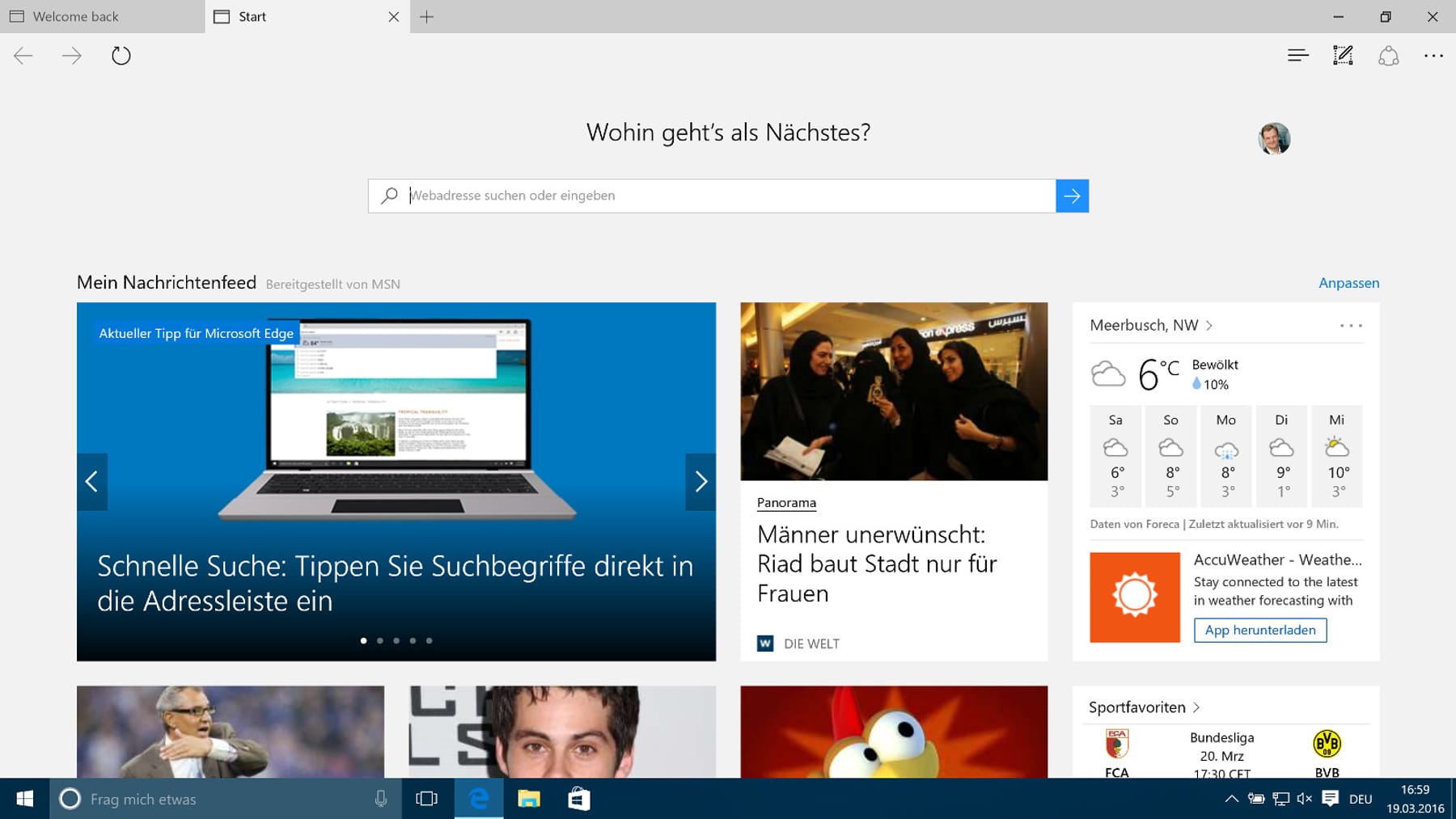Open Task View from the taskbar
1456x819 pixels.
426,799
